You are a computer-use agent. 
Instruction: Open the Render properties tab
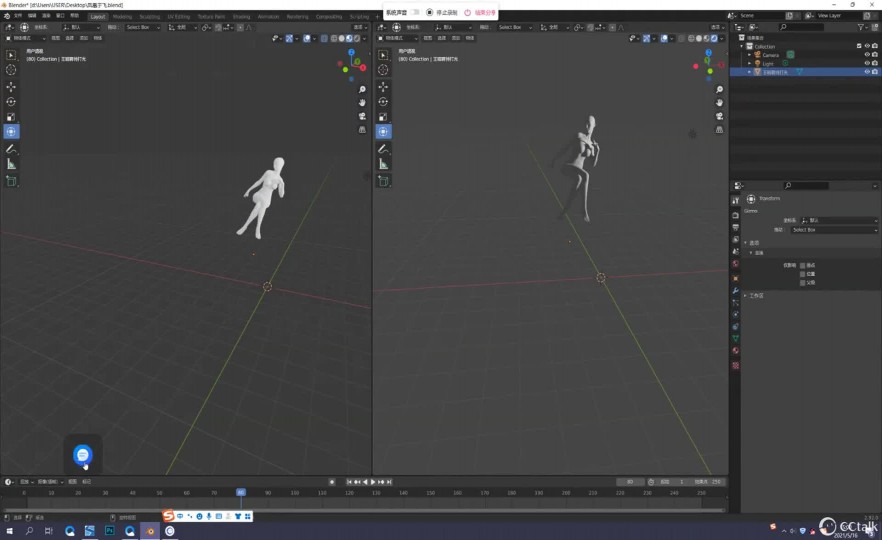pyautogui.click(x=735, y=215)
